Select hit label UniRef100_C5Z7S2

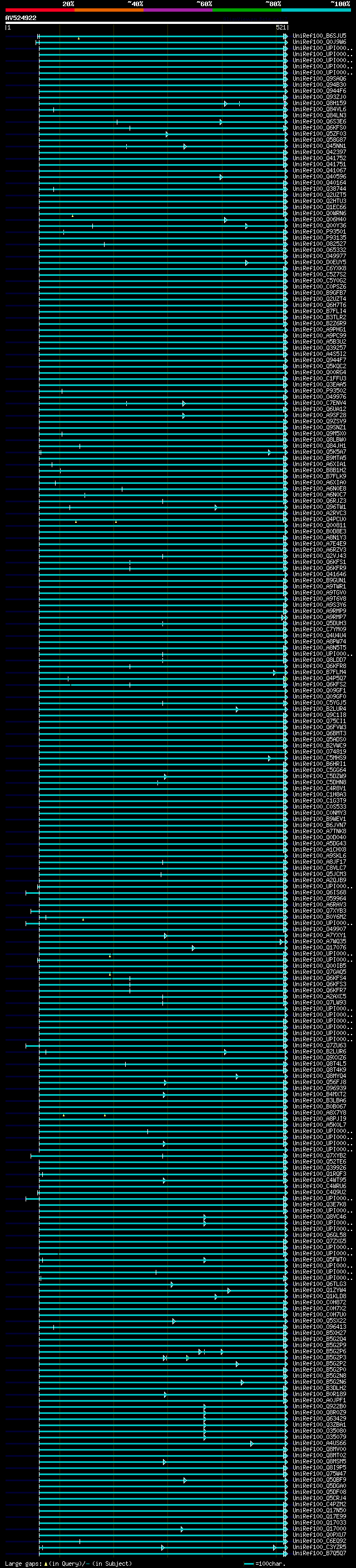click(x=319, y=275)
